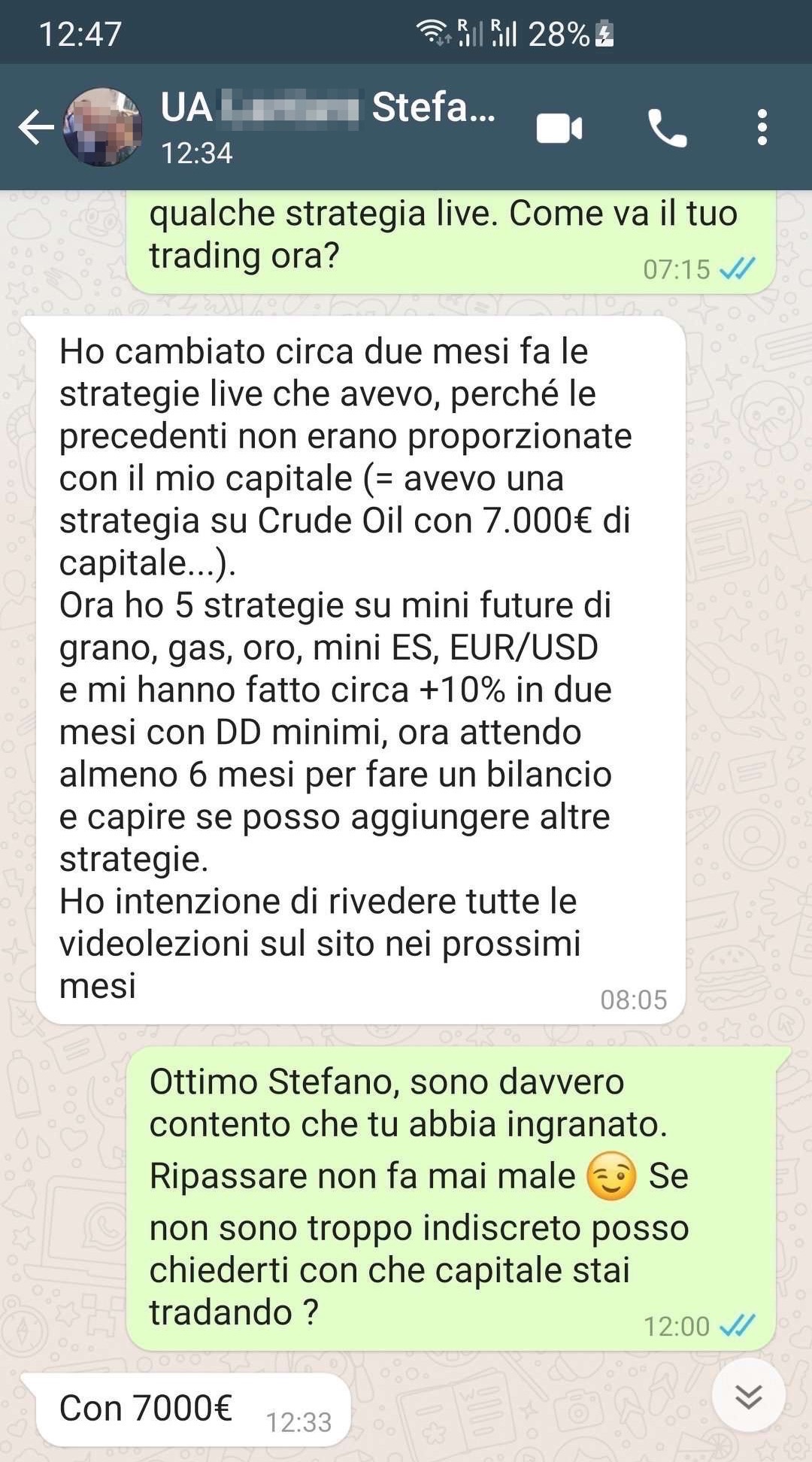
Task: Tap the 'Come va il tuo trading ora?' message
Action: coord(451,242)
